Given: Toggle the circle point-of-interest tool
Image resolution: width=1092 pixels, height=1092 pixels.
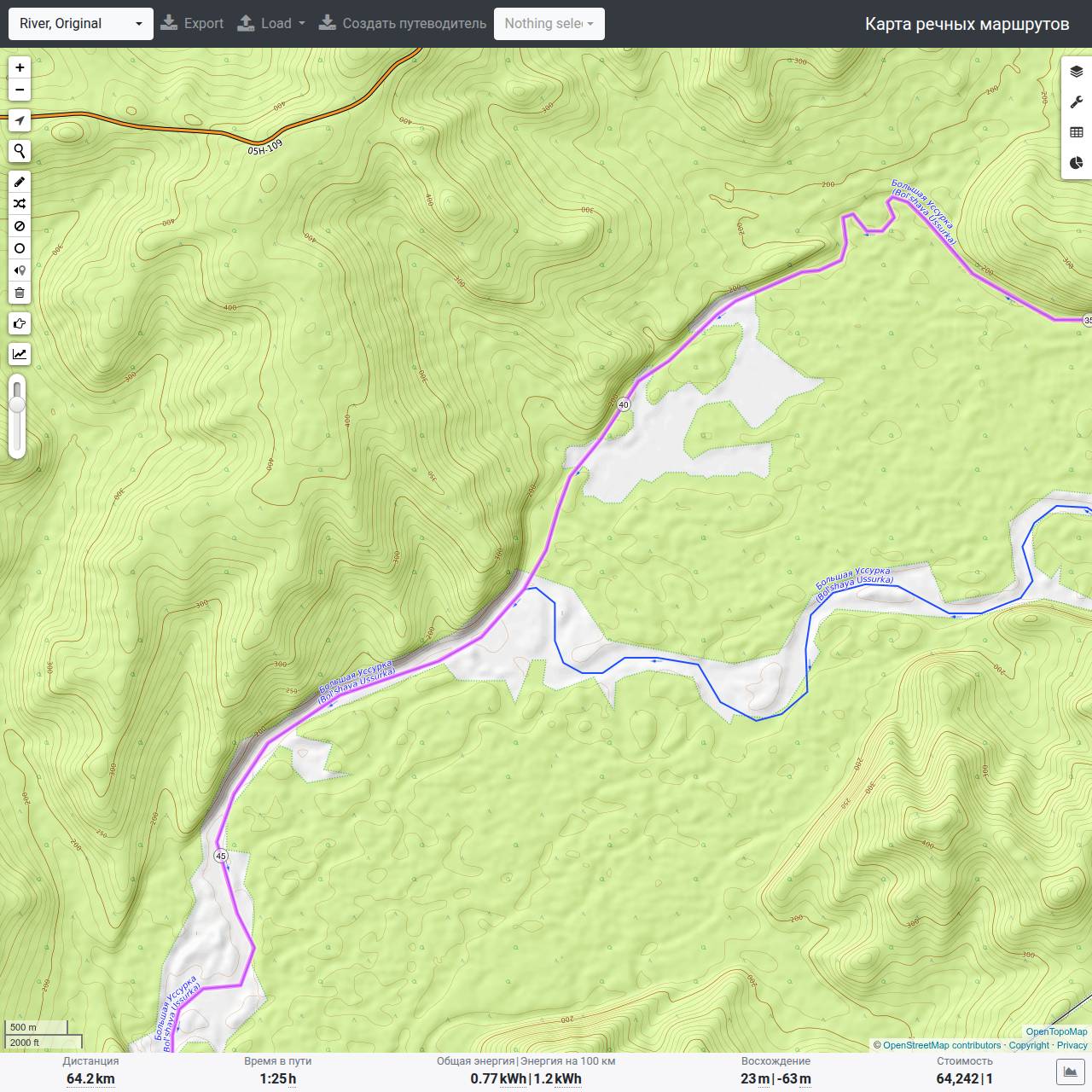Looking at the screenshot, I should 19,248.
